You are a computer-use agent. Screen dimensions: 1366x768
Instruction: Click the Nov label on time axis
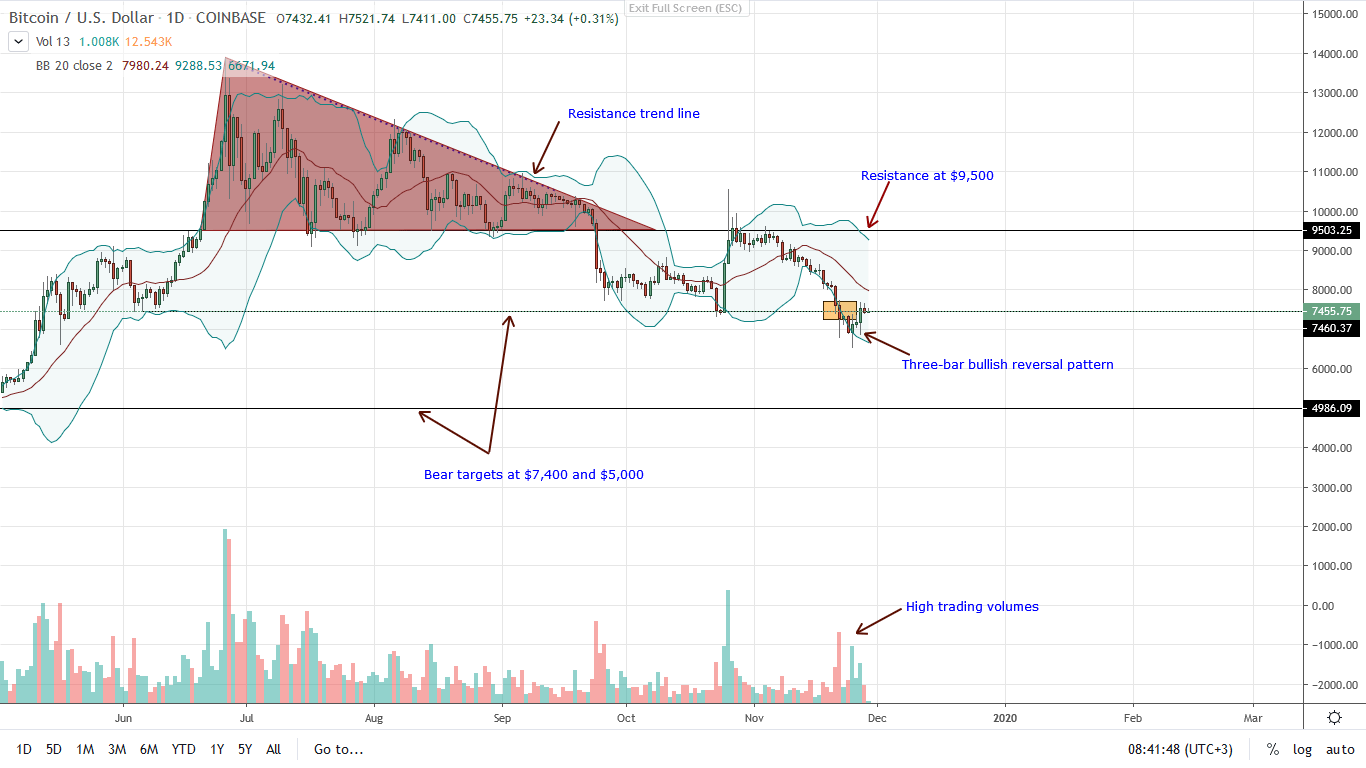point(754,717)
